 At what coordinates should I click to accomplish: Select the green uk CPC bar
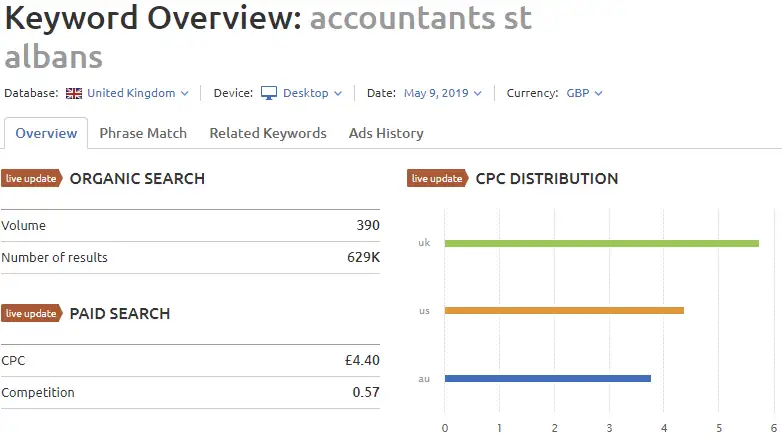[602, 243]
